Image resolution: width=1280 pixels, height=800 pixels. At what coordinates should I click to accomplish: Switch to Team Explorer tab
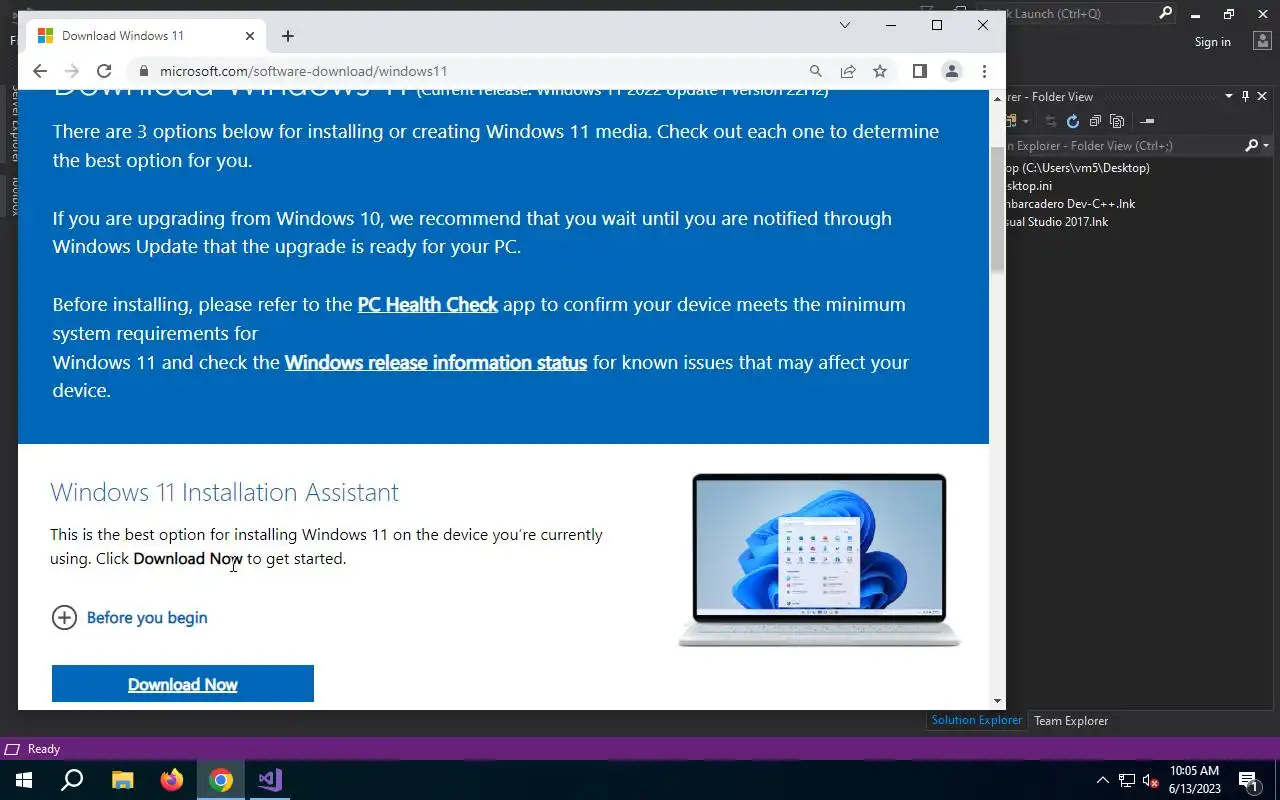1071,720
